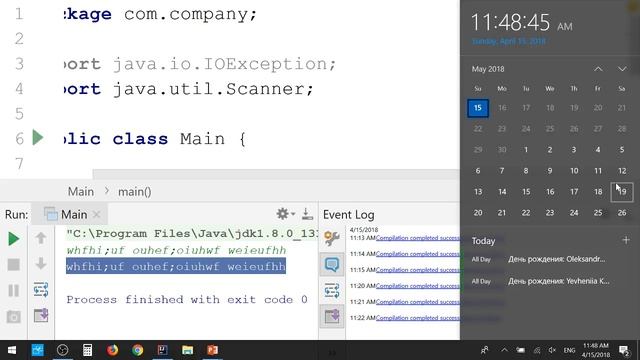Click the gray Stop process square
The height and width of the screenshot is (360, 640).
(x=13, y=264)
